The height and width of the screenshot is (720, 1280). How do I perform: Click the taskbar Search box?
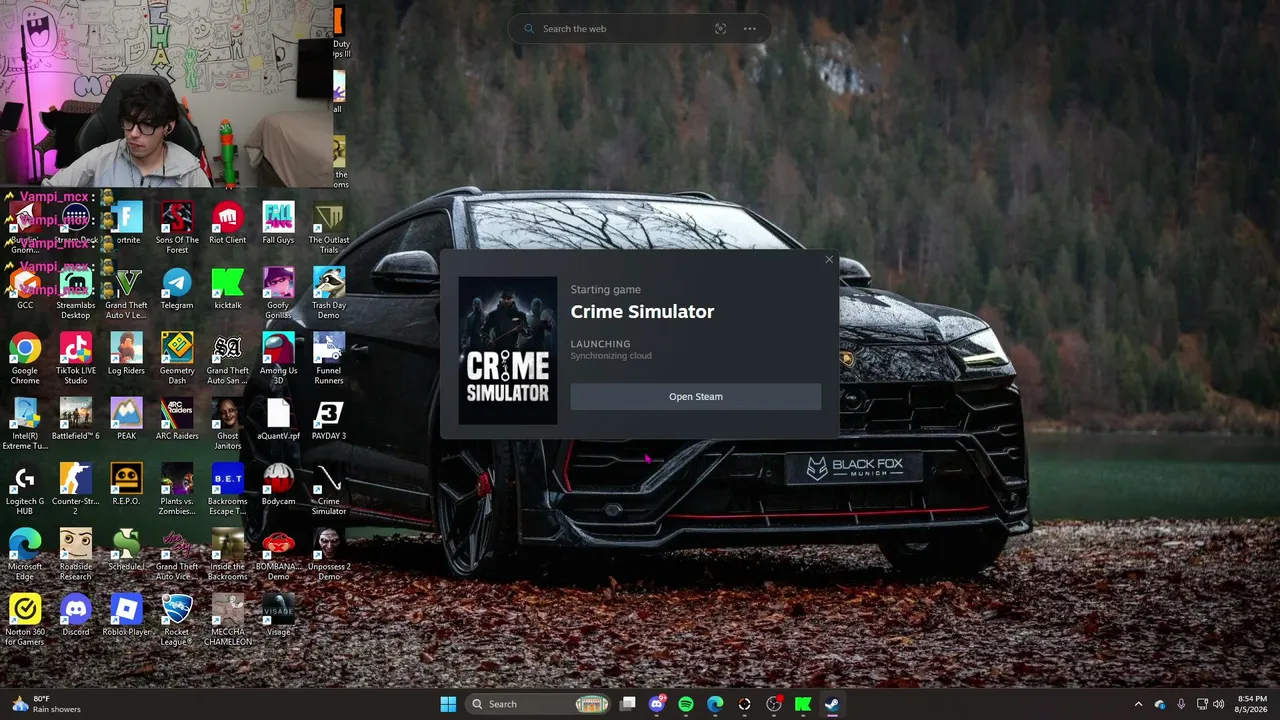pyautogui.click(x=540, y=704)
